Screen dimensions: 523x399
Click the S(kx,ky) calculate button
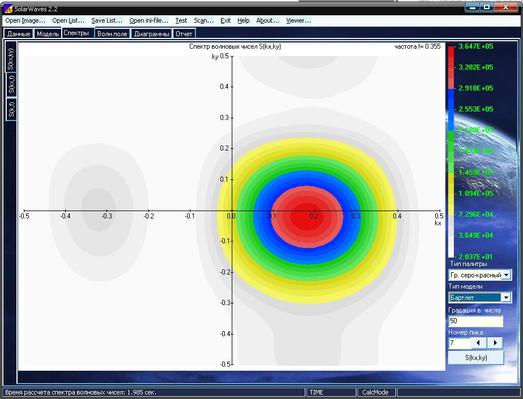[476, 358]
